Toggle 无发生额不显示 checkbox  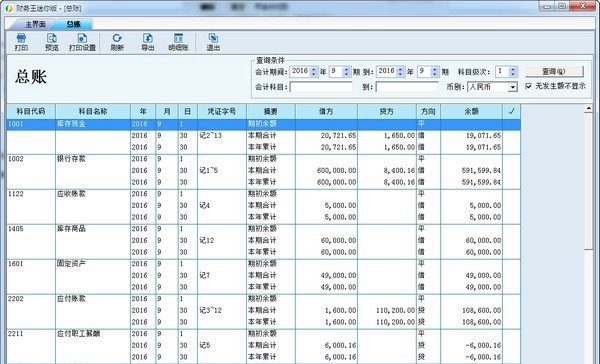(x=528, y=86)
